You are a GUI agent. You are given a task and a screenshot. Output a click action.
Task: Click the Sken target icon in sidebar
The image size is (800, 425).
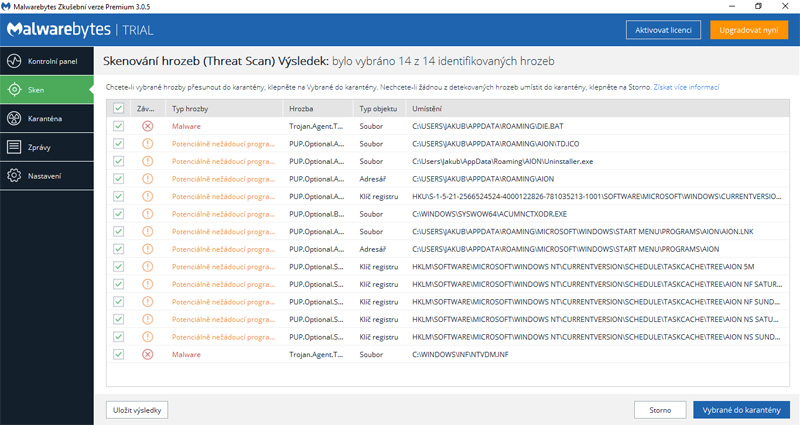[14, 90]
